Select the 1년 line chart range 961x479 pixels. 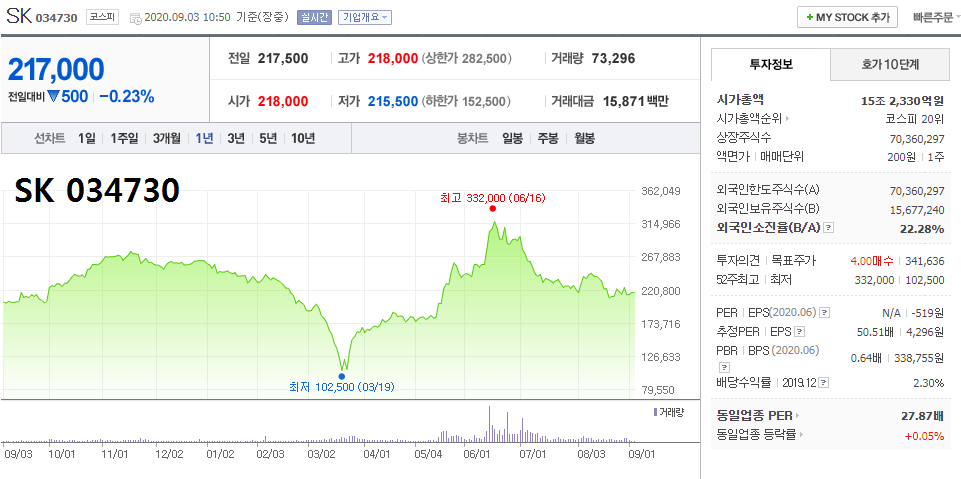tap(204, 138)
